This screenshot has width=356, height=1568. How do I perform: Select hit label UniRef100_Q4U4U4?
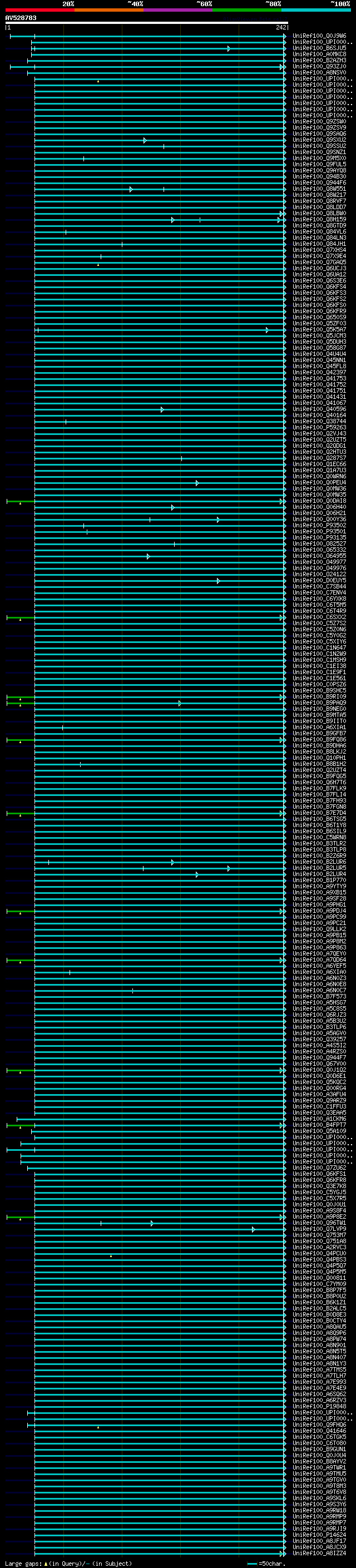click(x=319, y=354)
